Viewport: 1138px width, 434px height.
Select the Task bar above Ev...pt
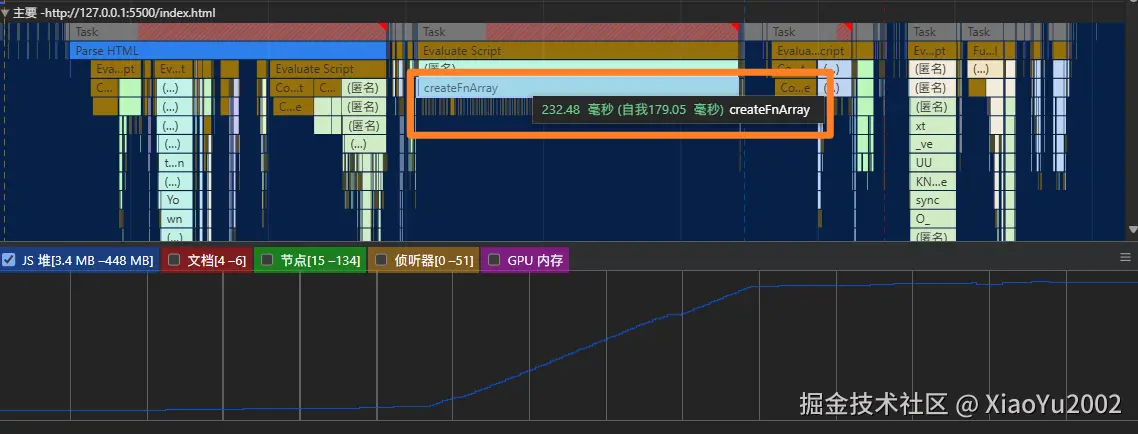pos(932,32)
